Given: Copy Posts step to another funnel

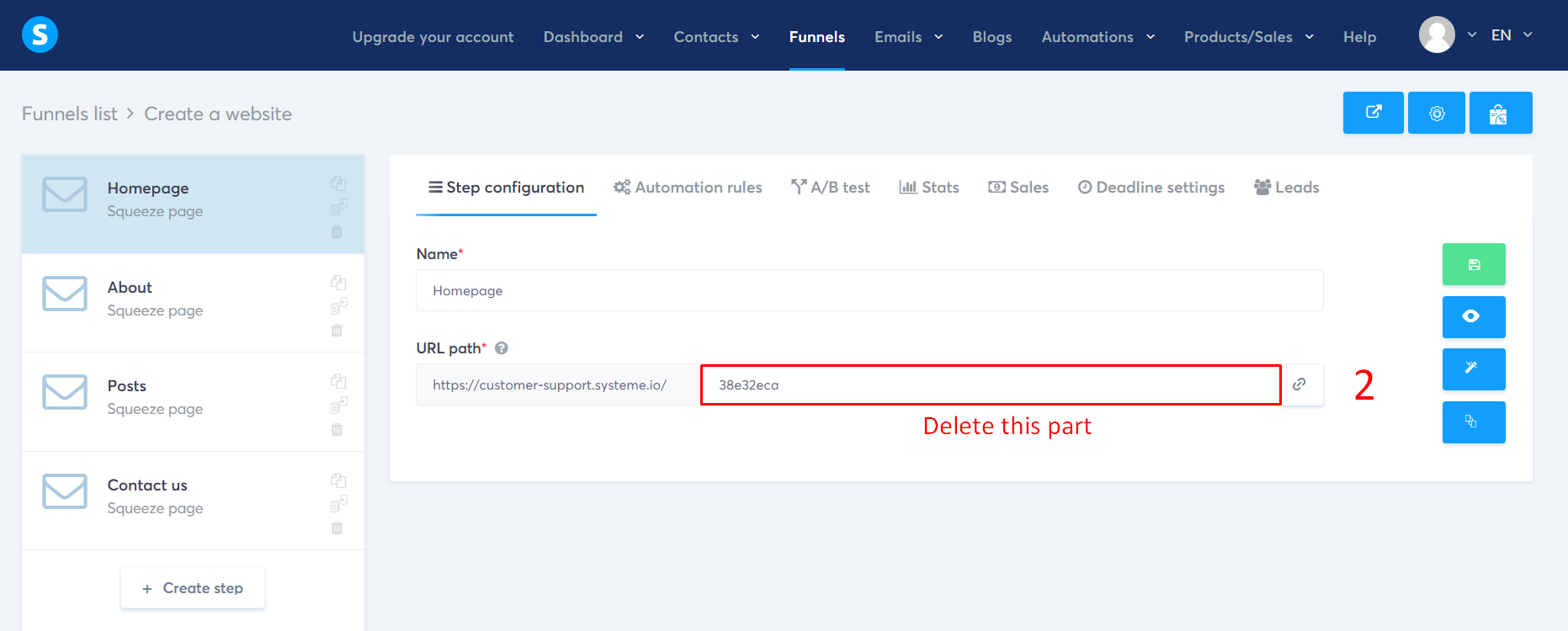Looking at the screenshot, I should tap(338, 405).
